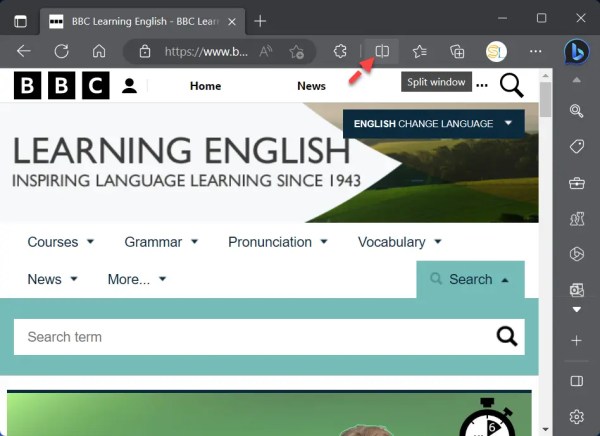The width and height of the screenshot is (600, 436).
Task: Open the sidebar Shopping tag icon
Action: [577, 146]
